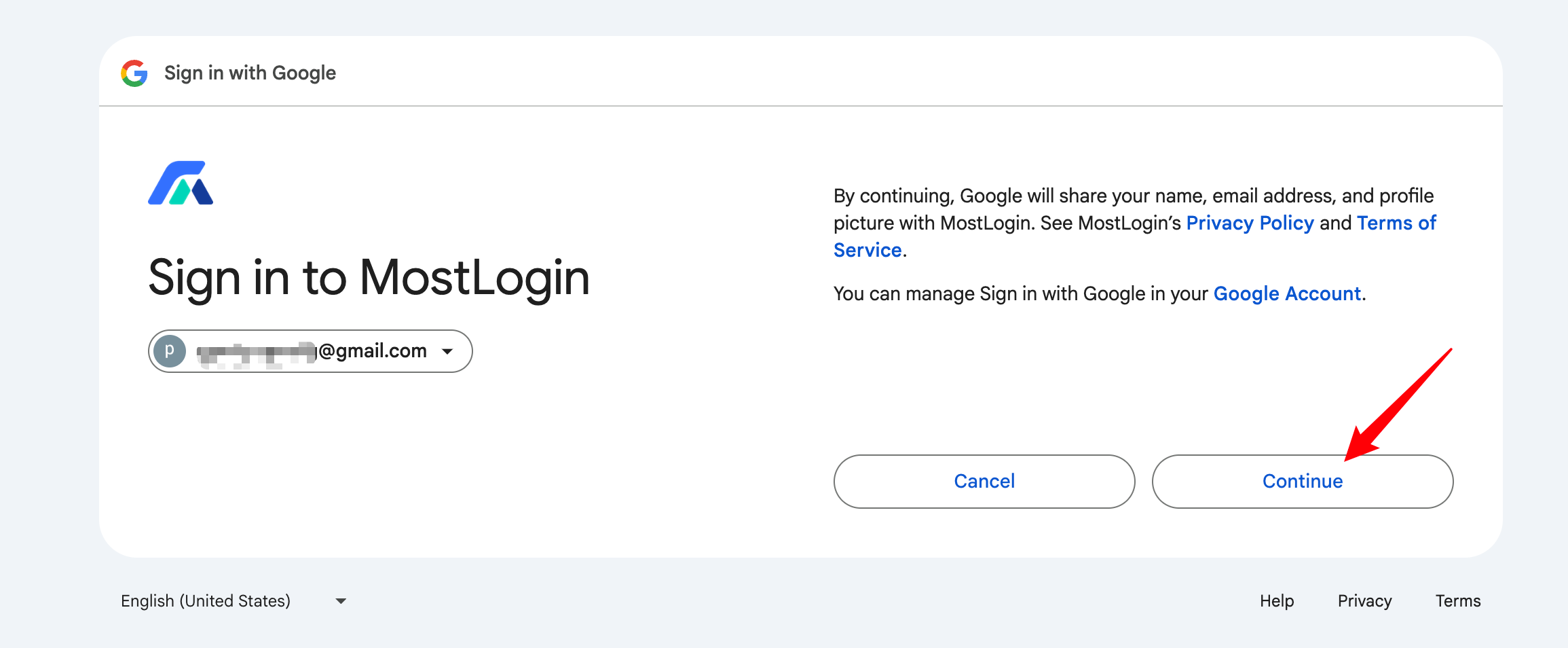Follow the Google Account link

(1287, 293)
